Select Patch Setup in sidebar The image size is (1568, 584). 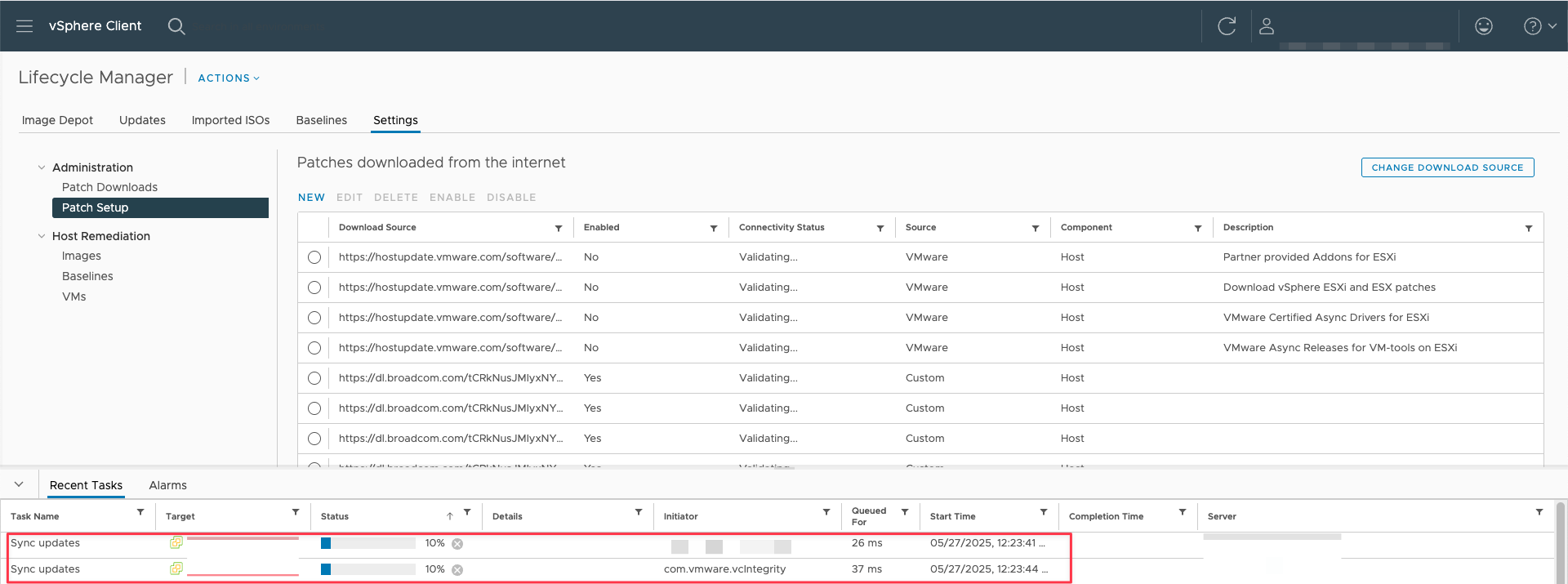tap(160, 207)
